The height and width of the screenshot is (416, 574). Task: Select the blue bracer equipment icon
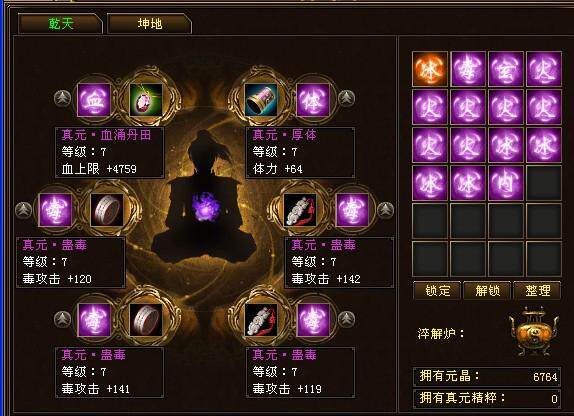261,100
